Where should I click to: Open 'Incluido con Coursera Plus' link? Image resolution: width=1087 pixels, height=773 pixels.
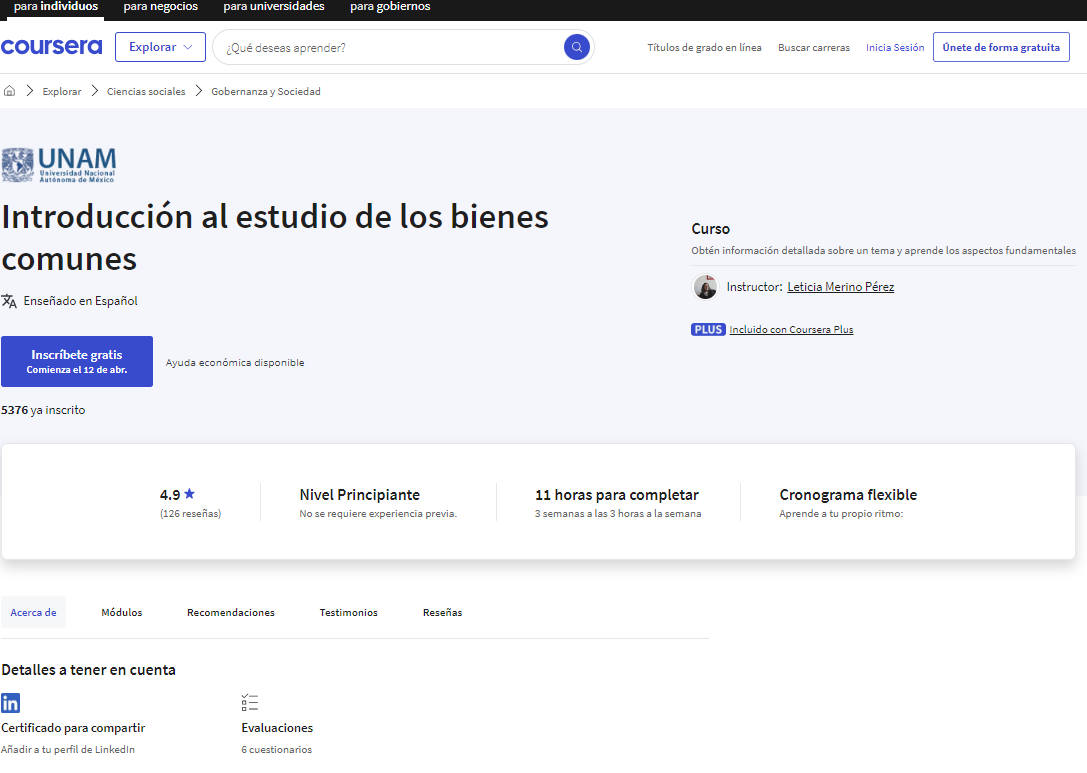click(x=791, y=329)
